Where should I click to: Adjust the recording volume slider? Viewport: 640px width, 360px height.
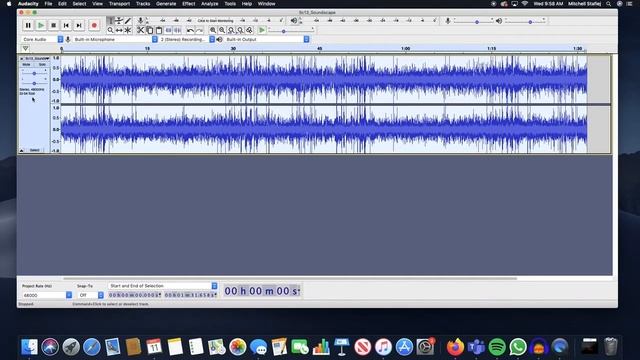tap(473, 21)
